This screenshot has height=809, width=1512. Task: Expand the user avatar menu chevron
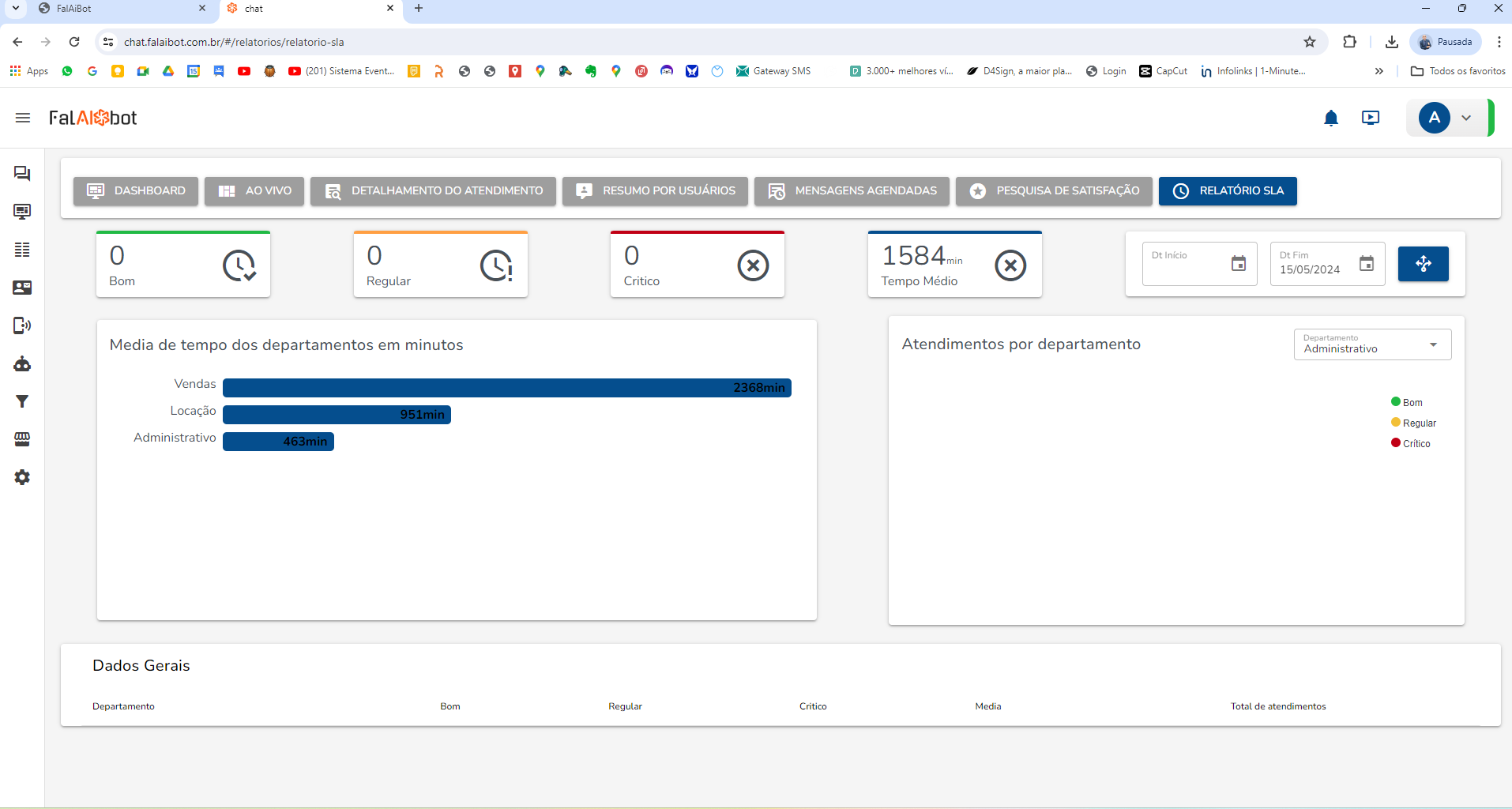[1466, 118]
